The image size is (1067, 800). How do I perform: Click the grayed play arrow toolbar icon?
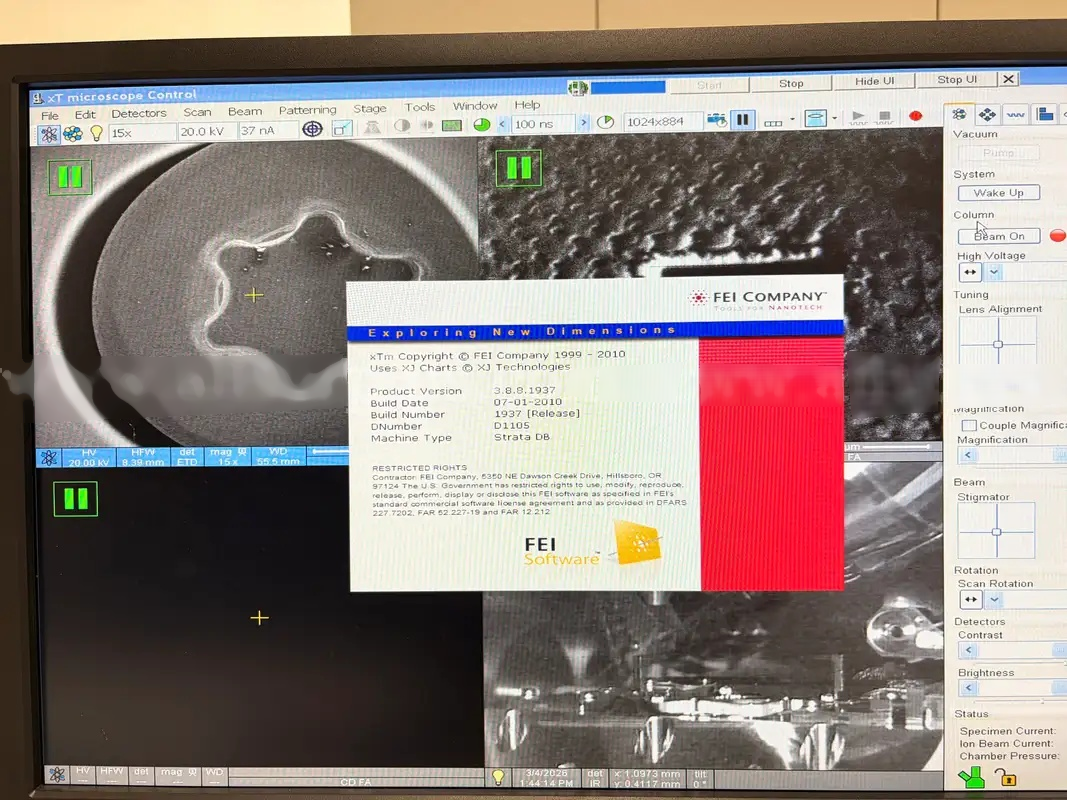tap(858, 117)
